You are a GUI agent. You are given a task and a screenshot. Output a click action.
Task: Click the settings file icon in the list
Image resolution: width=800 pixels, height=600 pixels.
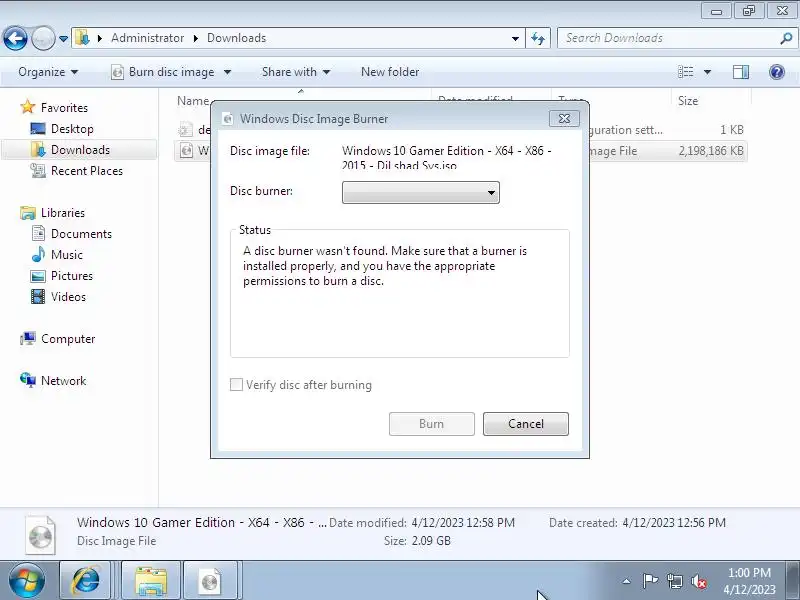click(186, 130)
